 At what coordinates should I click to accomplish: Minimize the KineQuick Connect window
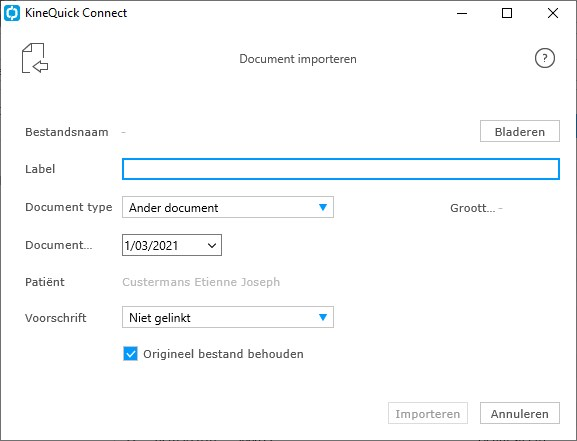pos(462,13)
